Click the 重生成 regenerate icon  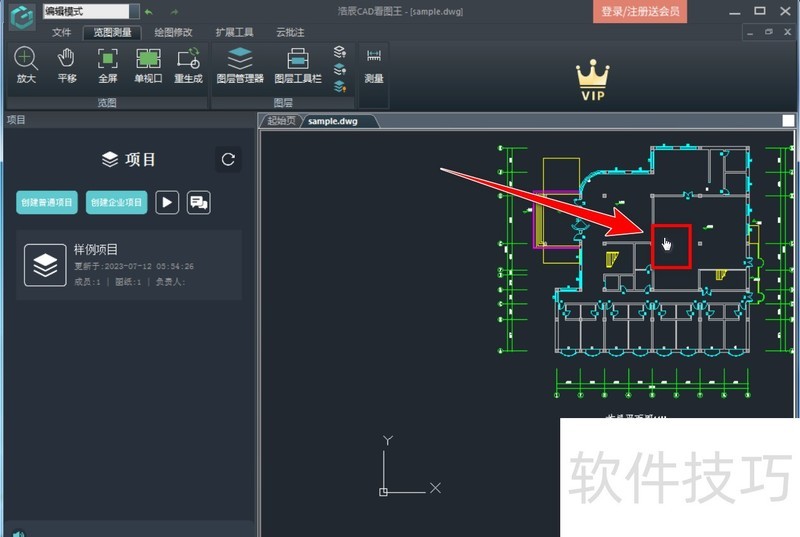(188, 65)
